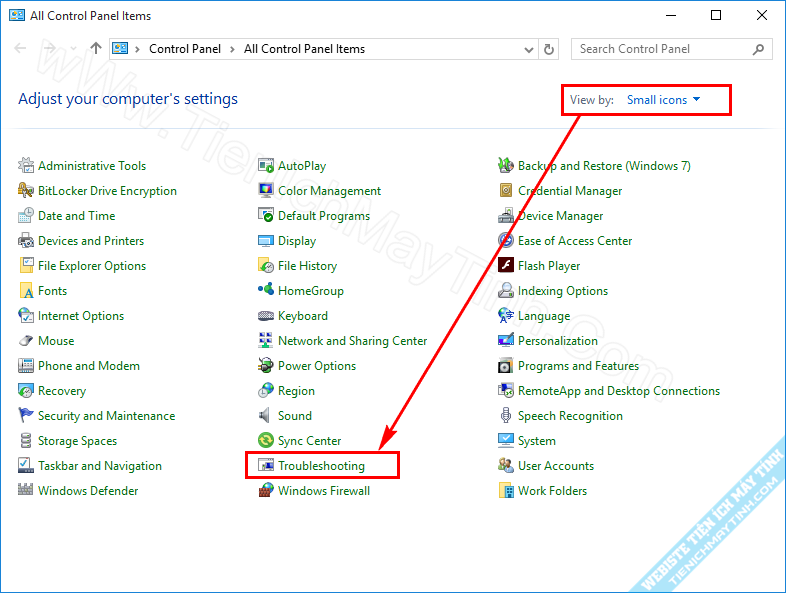786x593 pixels.
Task: Open the Date and Time clock icon
Action: 26,216
